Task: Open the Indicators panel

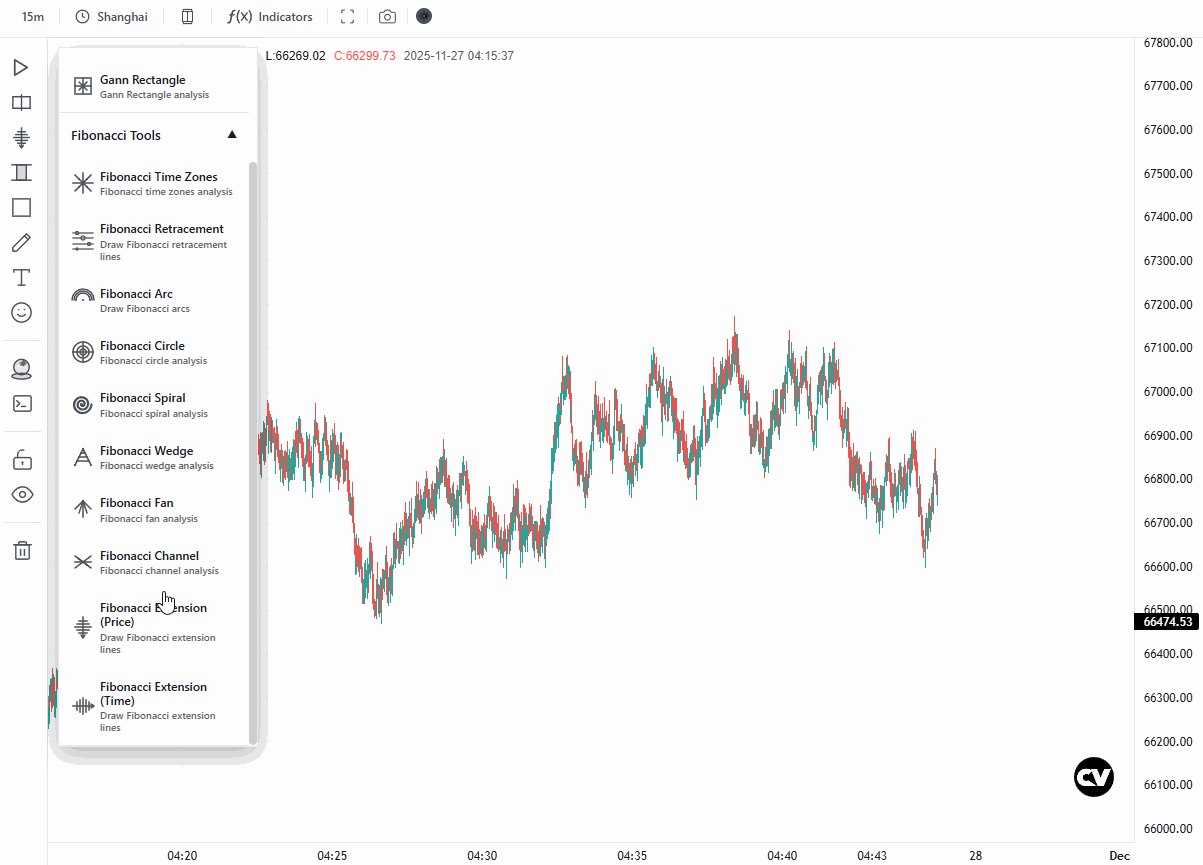Action: tap(270, 17)
